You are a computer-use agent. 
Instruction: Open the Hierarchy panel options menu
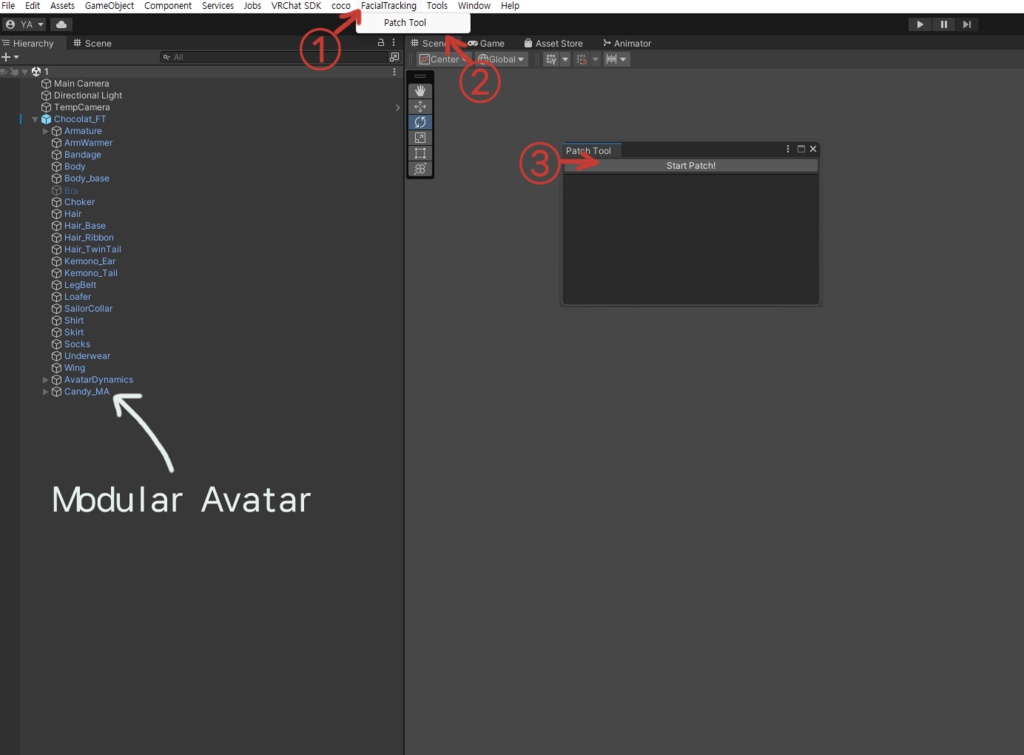point(394,42)
